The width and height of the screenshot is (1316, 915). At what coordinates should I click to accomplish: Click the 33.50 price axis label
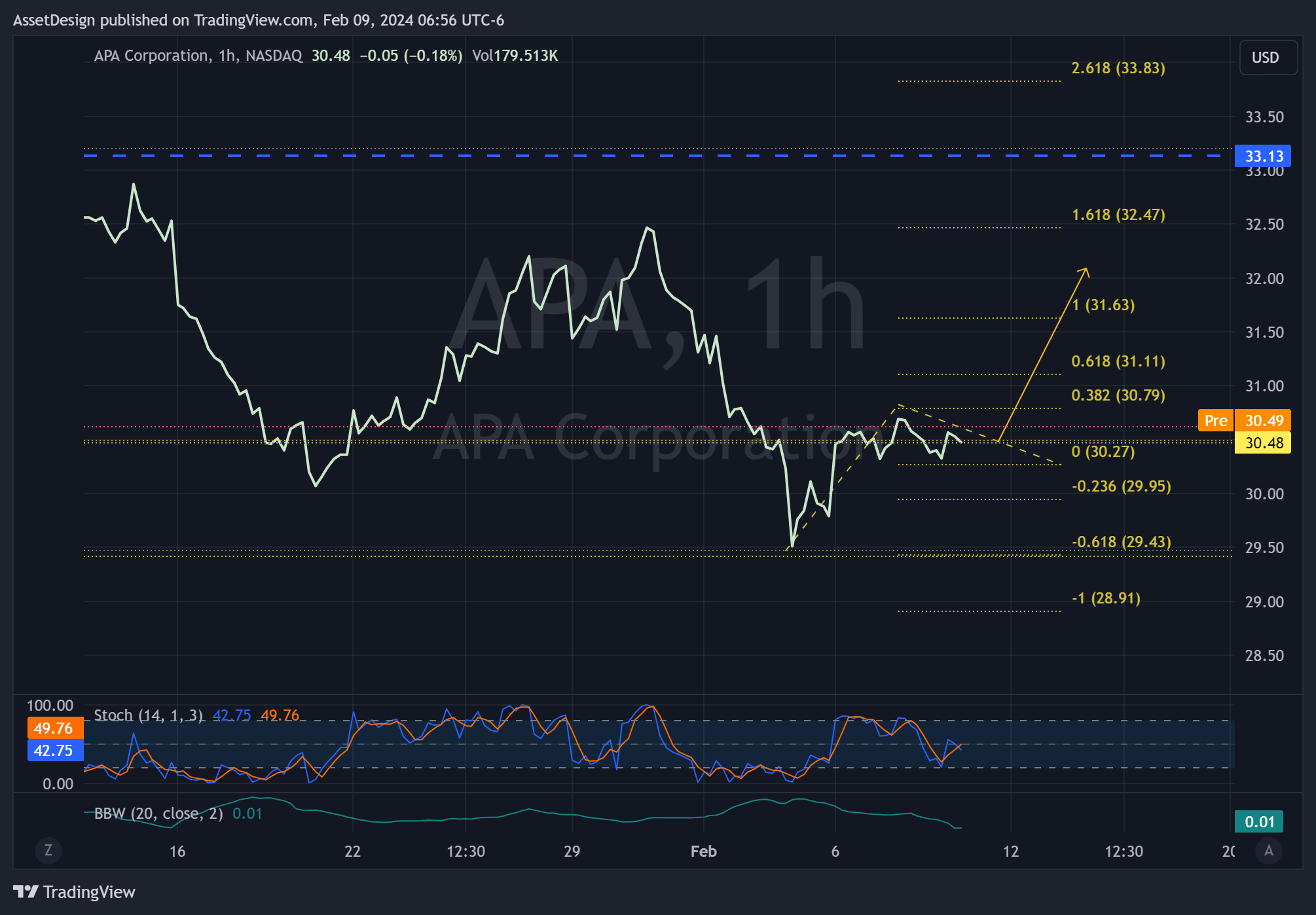click(x=1264, y=117)
